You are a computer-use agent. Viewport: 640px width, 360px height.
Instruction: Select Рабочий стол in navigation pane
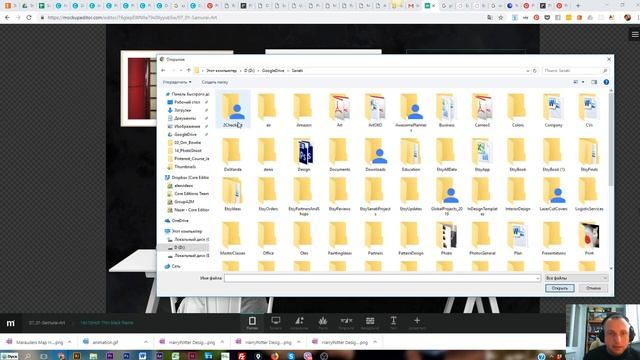187,102
